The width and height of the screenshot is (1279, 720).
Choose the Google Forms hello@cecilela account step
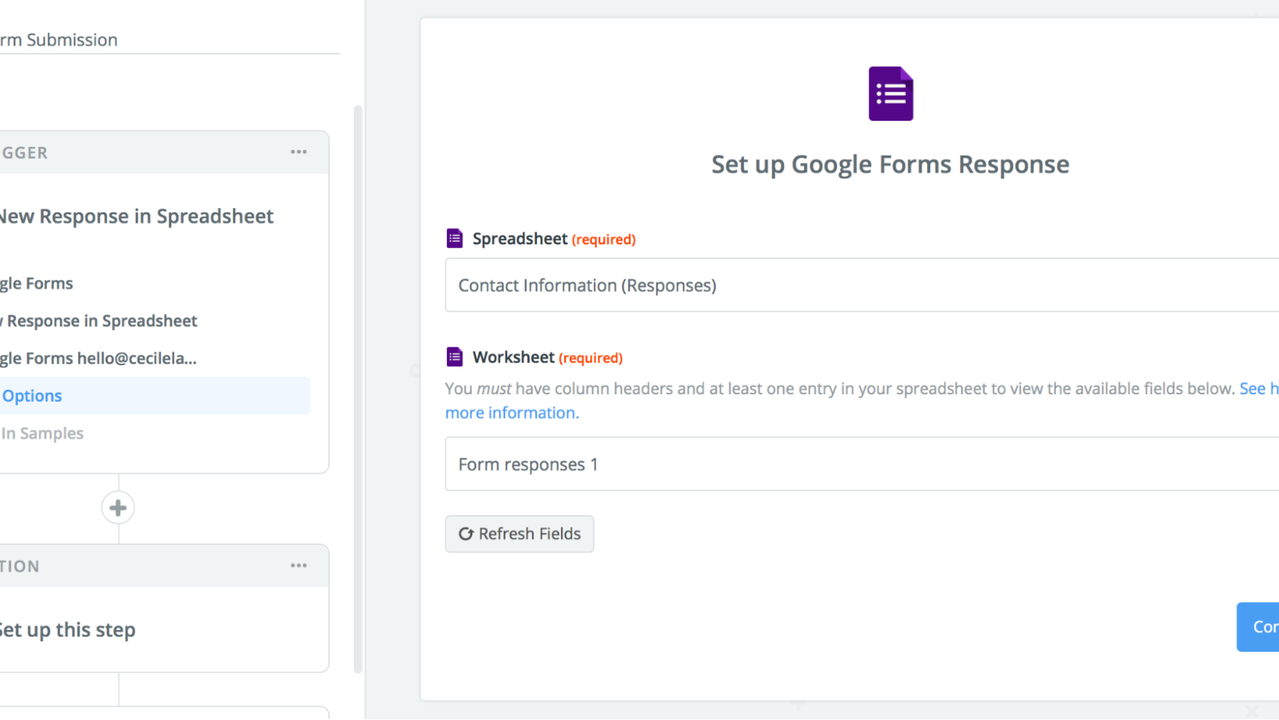tap(98, 358)
